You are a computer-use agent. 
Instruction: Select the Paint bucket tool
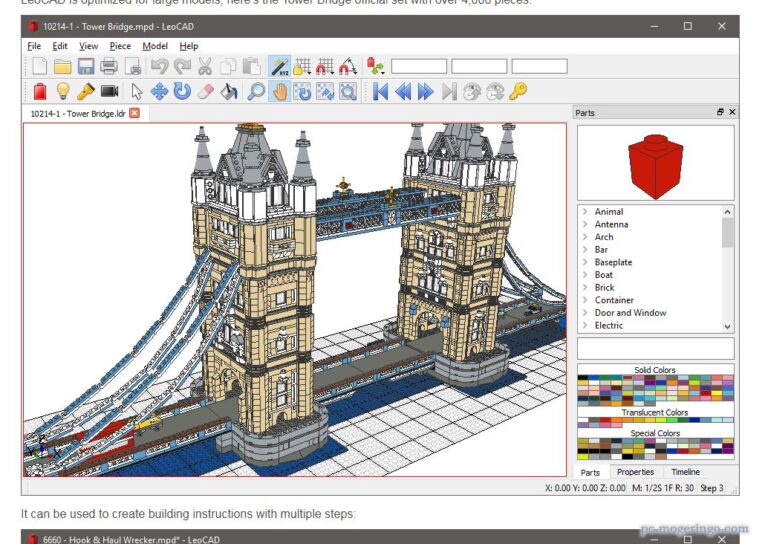point(229,91)
